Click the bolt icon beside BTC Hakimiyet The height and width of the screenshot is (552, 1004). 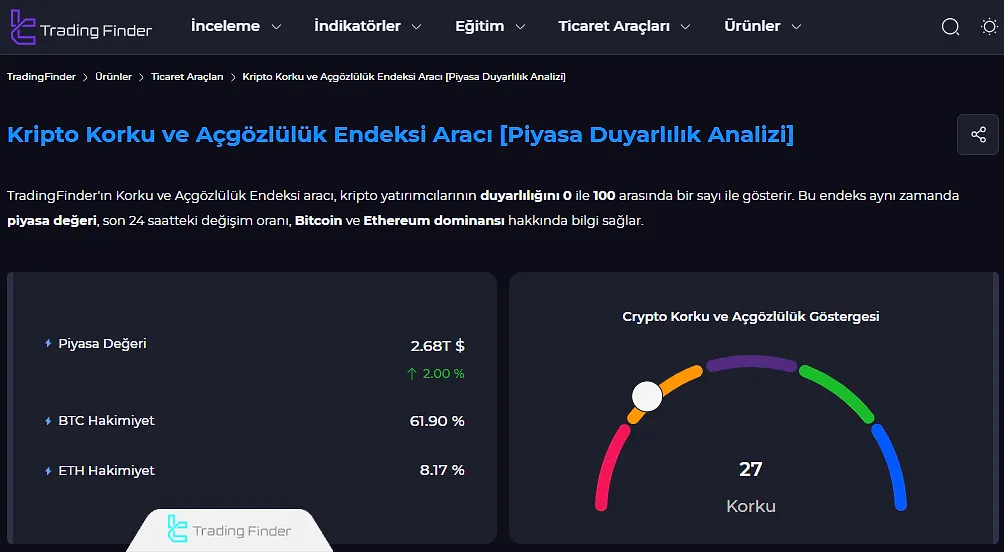click(x=48, y=421)
